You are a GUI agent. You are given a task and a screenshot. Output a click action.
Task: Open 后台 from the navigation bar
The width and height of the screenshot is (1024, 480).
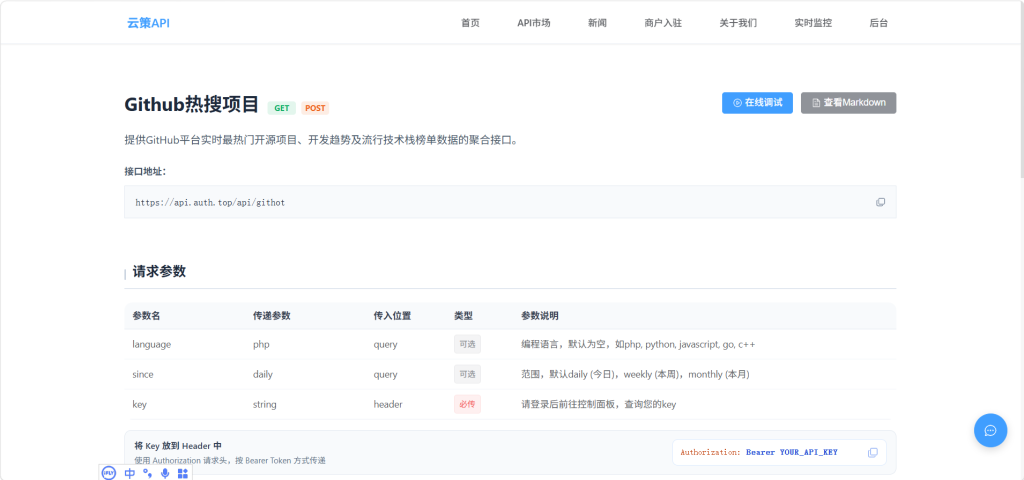click(x=878, y=23)
